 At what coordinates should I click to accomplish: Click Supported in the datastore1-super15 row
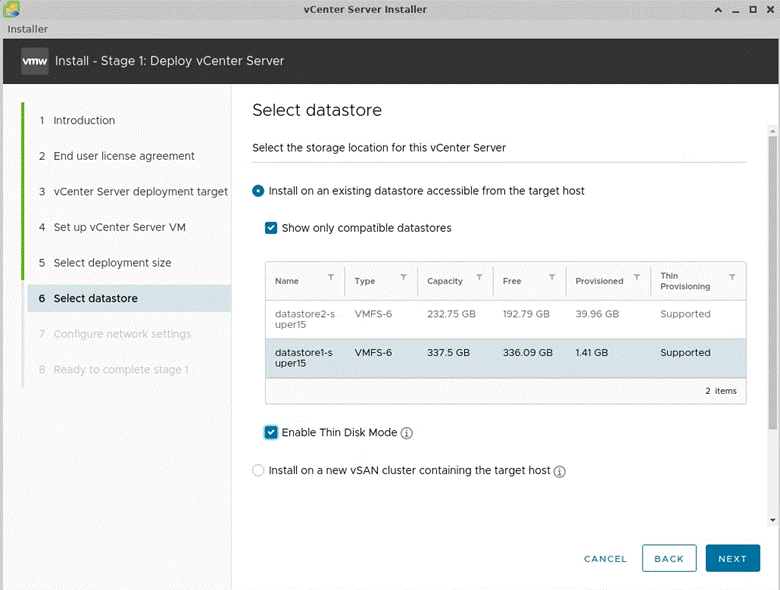tap(685, 353)
